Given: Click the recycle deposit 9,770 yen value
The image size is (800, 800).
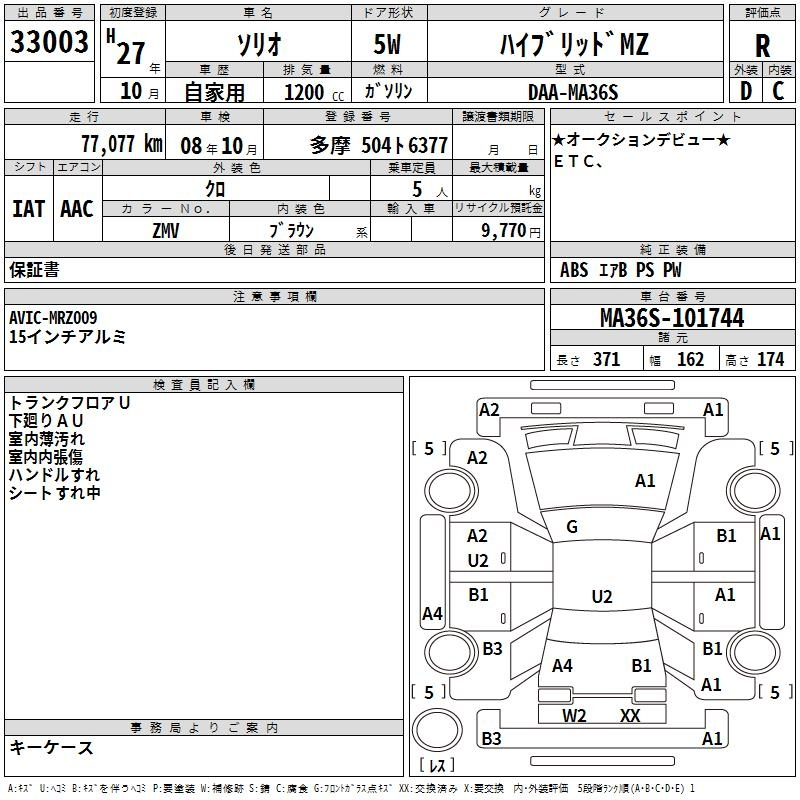Looking at the screenshot, I should [x=509, y=231].
